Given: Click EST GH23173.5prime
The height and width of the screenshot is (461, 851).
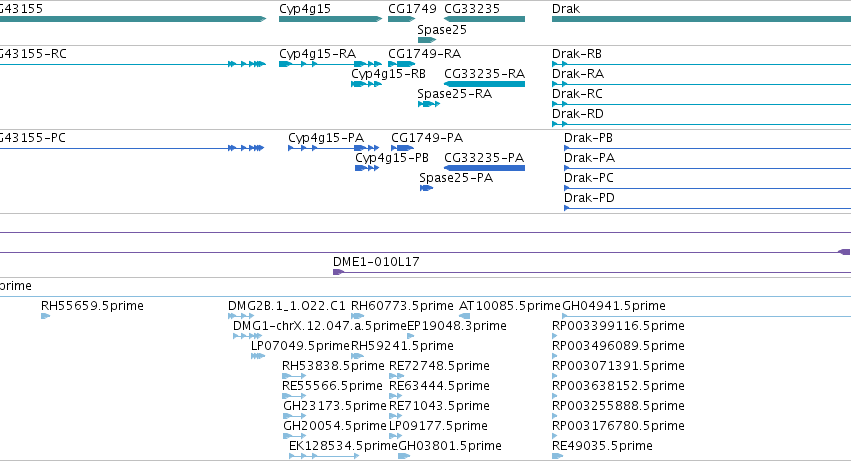Looking at the screenshot, I should point(295,416).
